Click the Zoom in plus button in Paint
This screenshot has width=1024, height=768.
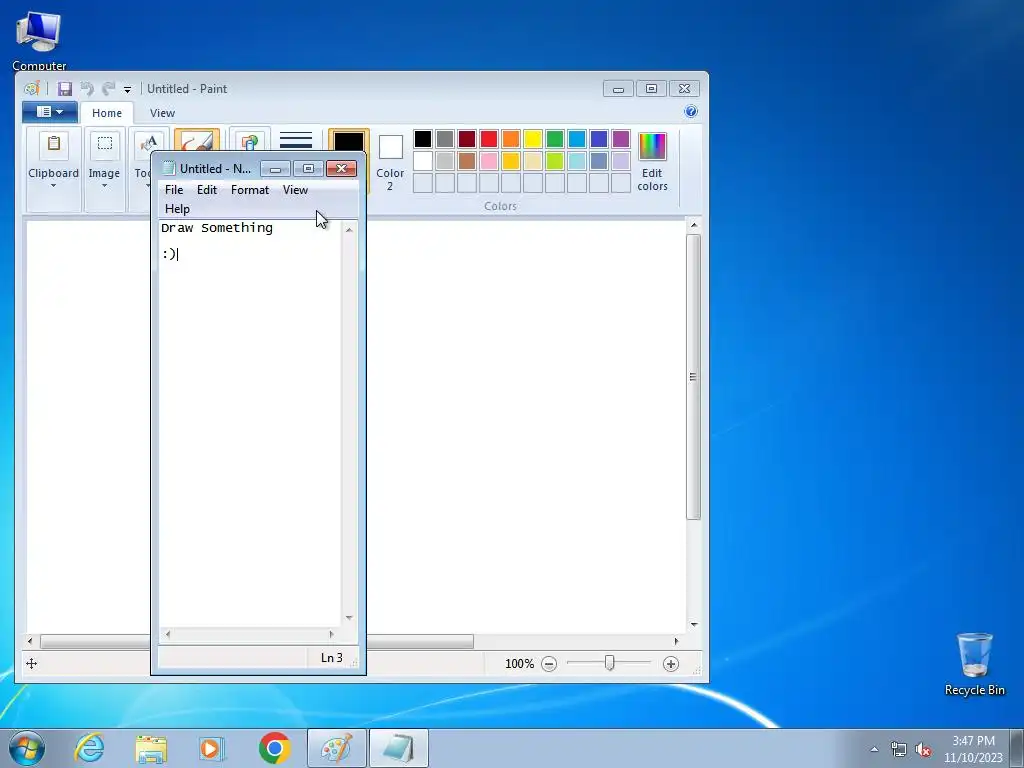click(x=671, y=664)
